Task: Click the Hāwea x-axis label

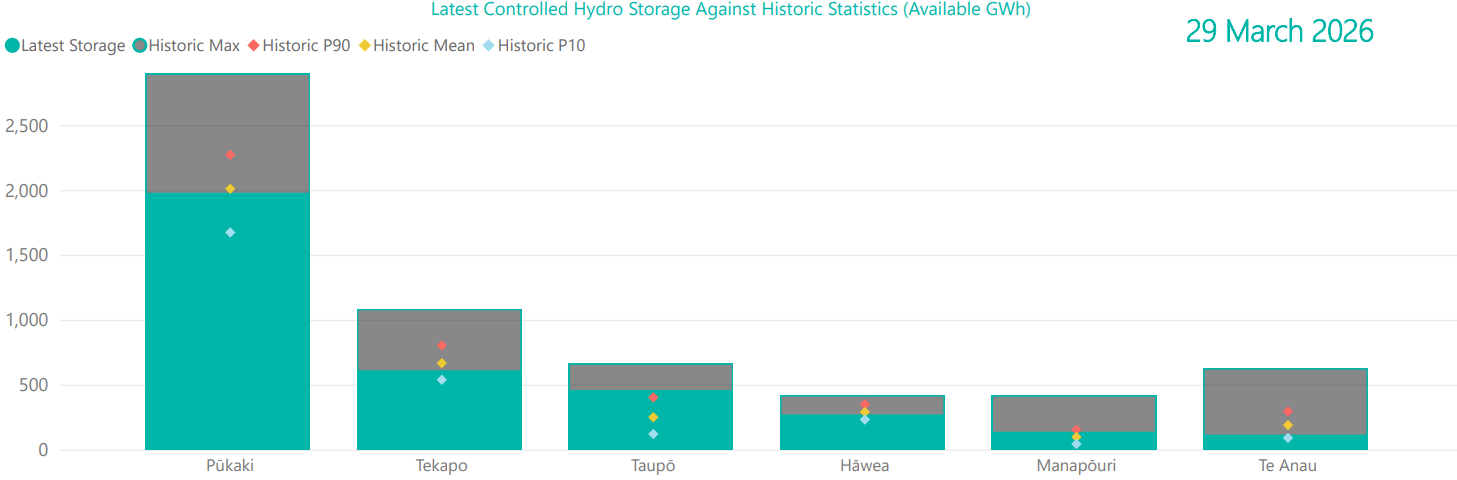Action: click(864, 466)
